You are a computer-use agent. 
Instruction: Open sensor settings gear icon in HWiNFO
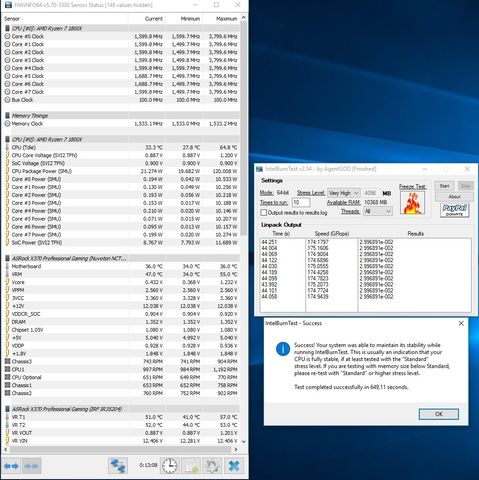tap(212, 466)
